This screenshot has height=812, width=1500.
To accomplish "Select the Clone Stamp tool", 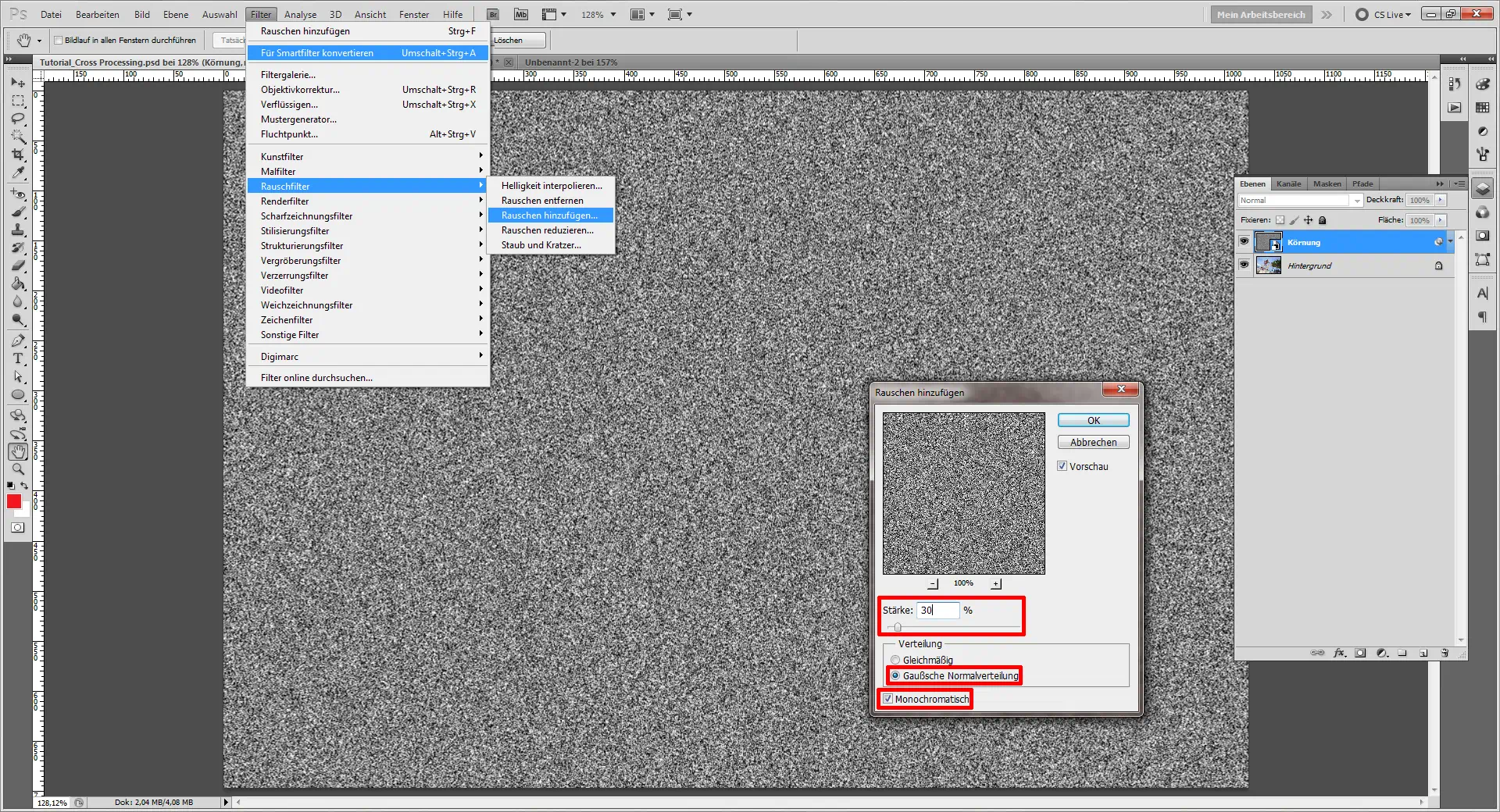I will coord(18,230).
